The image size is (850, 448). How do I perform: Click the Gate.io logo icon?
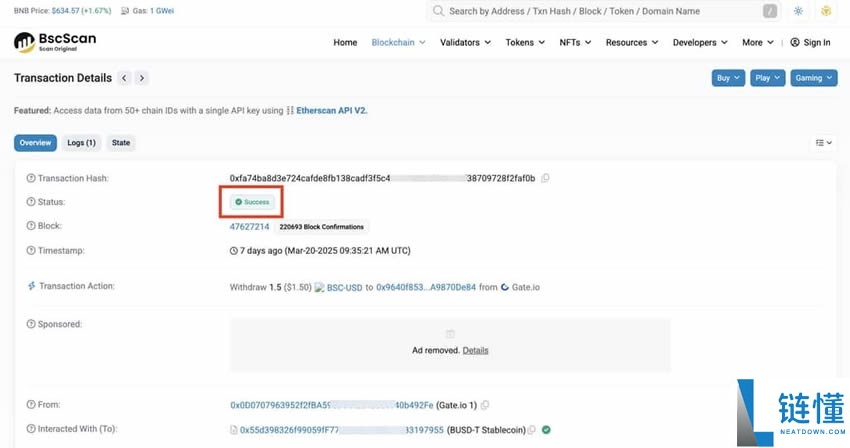[x=505, y=287]
